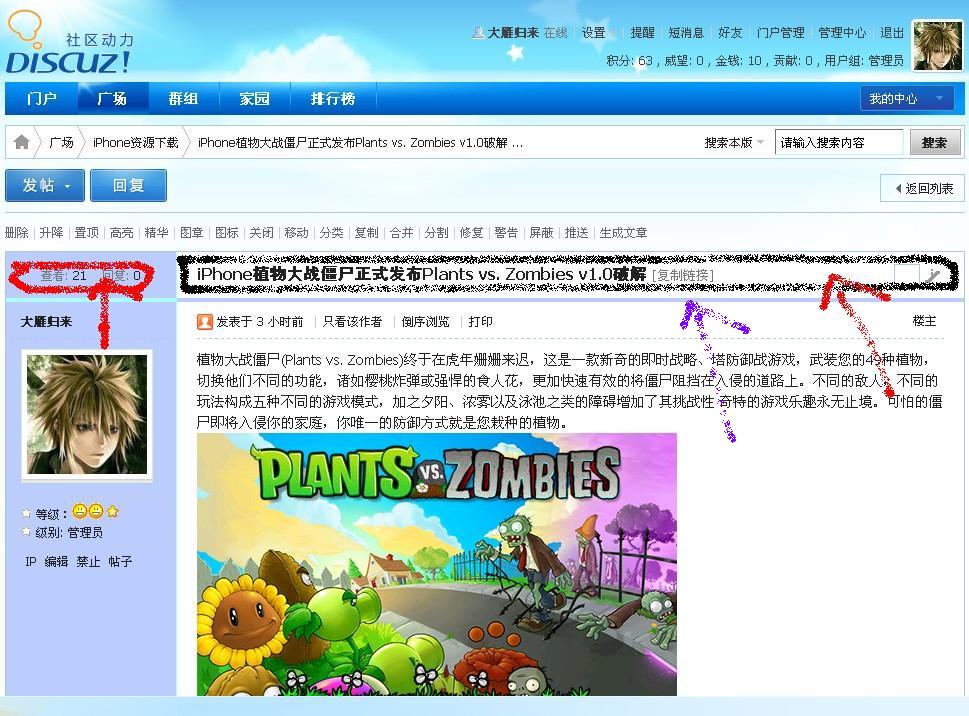Switch to the 广场 tab in the blue navigation bar
Screen dimensions: 969x716
click(112, 98)
